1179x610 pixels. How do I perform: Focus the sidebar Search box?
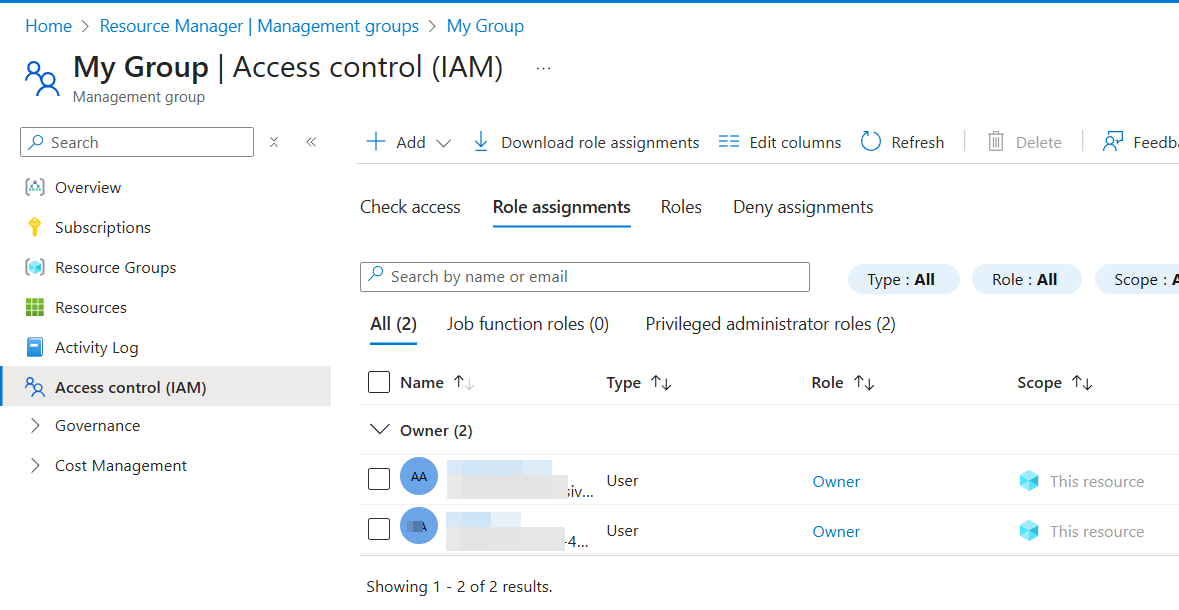click(137, 142)
